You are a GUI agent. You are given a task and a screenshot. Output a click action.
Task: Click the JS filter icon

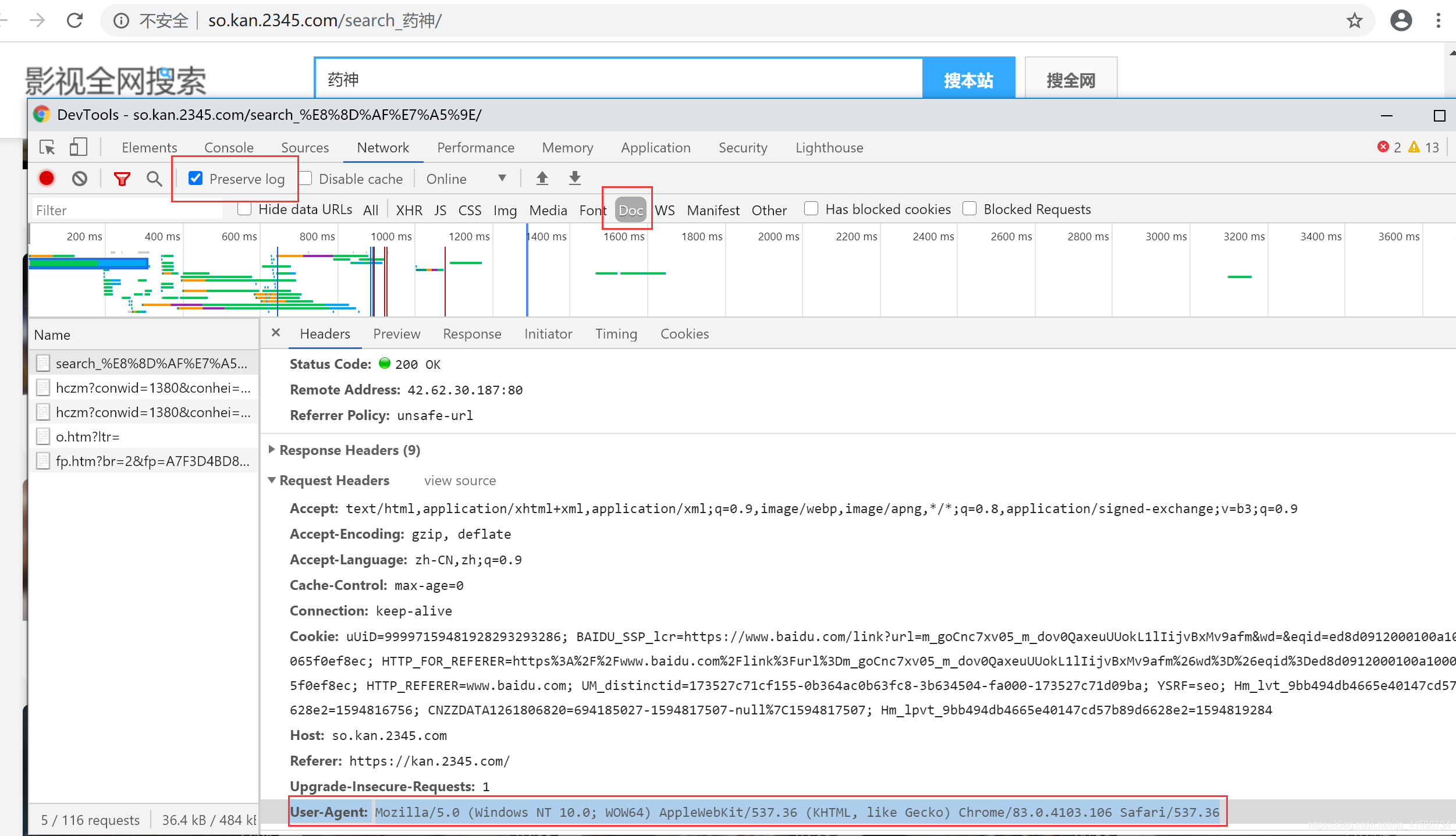pos(438,209)
